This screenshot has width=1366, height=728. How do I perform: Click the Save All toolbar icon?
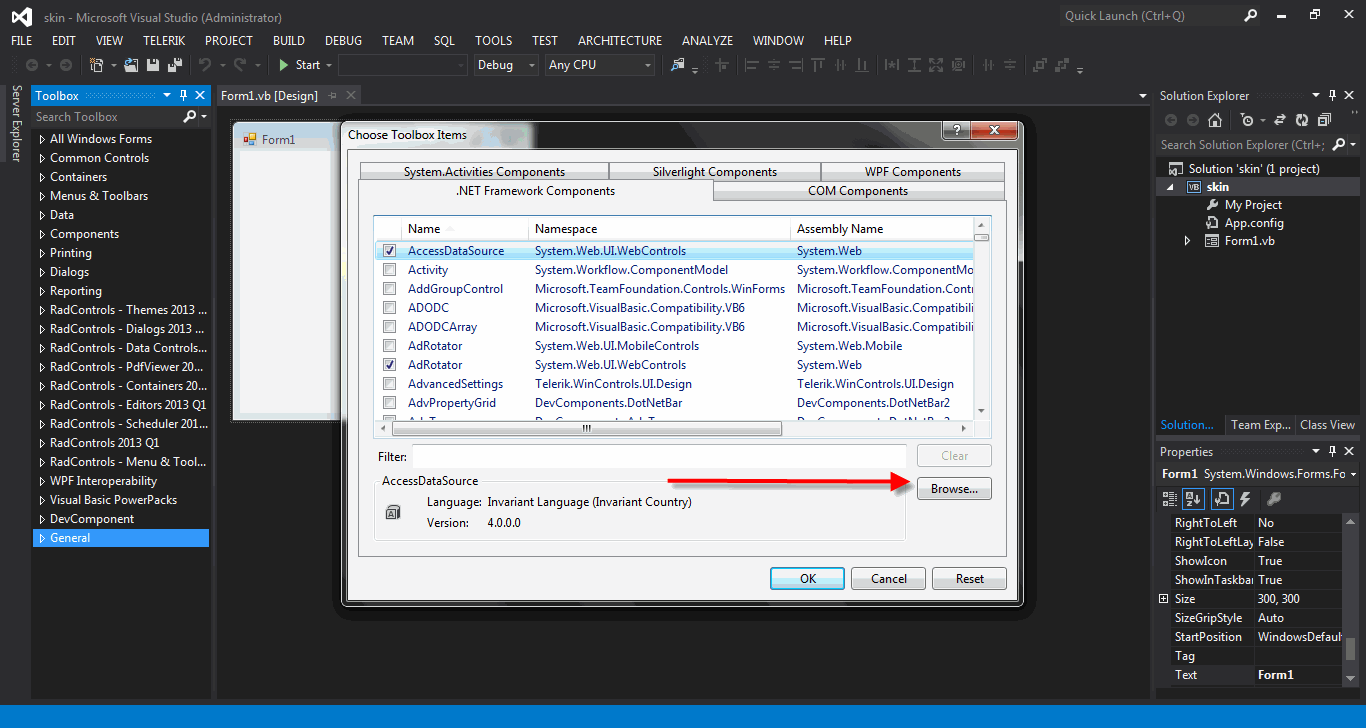click(x=174, y=65)
